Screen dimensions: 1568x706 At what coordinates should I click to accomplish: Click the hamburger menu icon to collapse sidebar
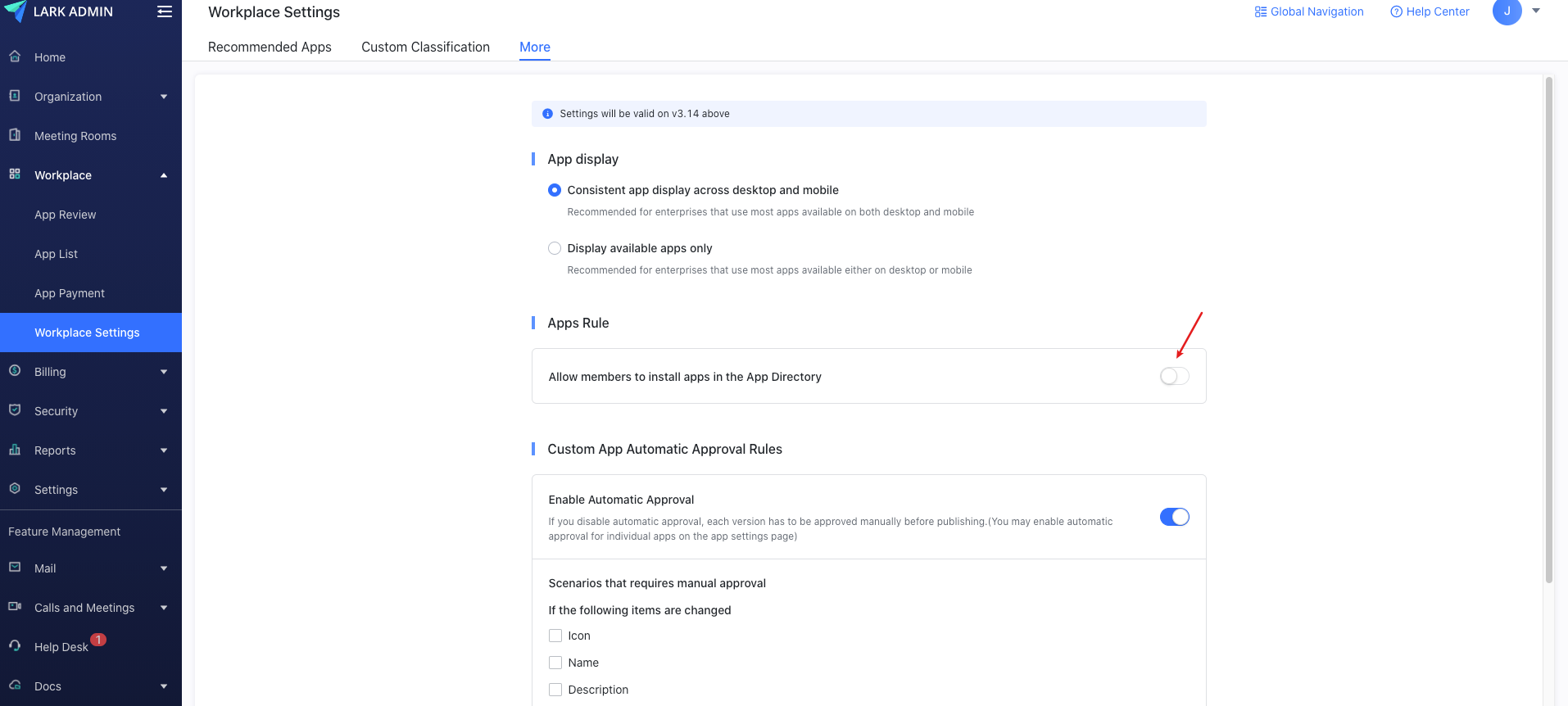point(165,11)
